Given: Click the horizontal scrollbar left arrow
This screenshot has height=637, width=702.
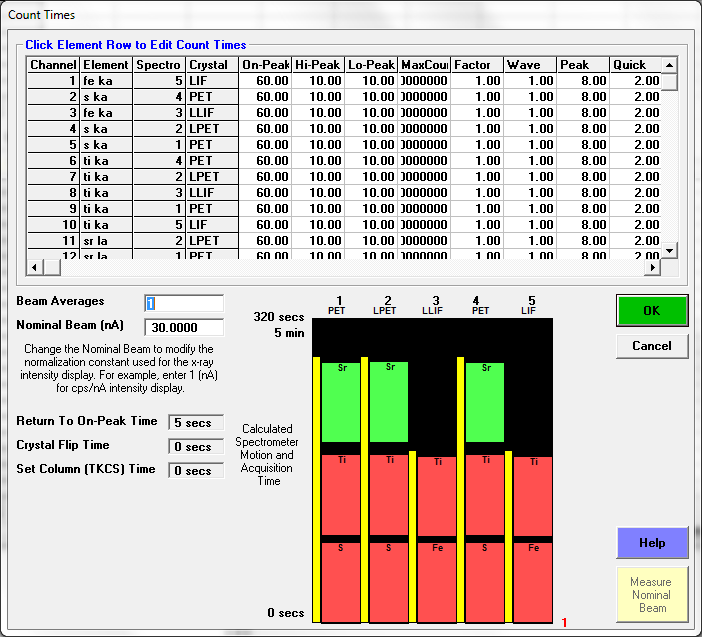Looking at the screenshot, I should tap(36, 267).
